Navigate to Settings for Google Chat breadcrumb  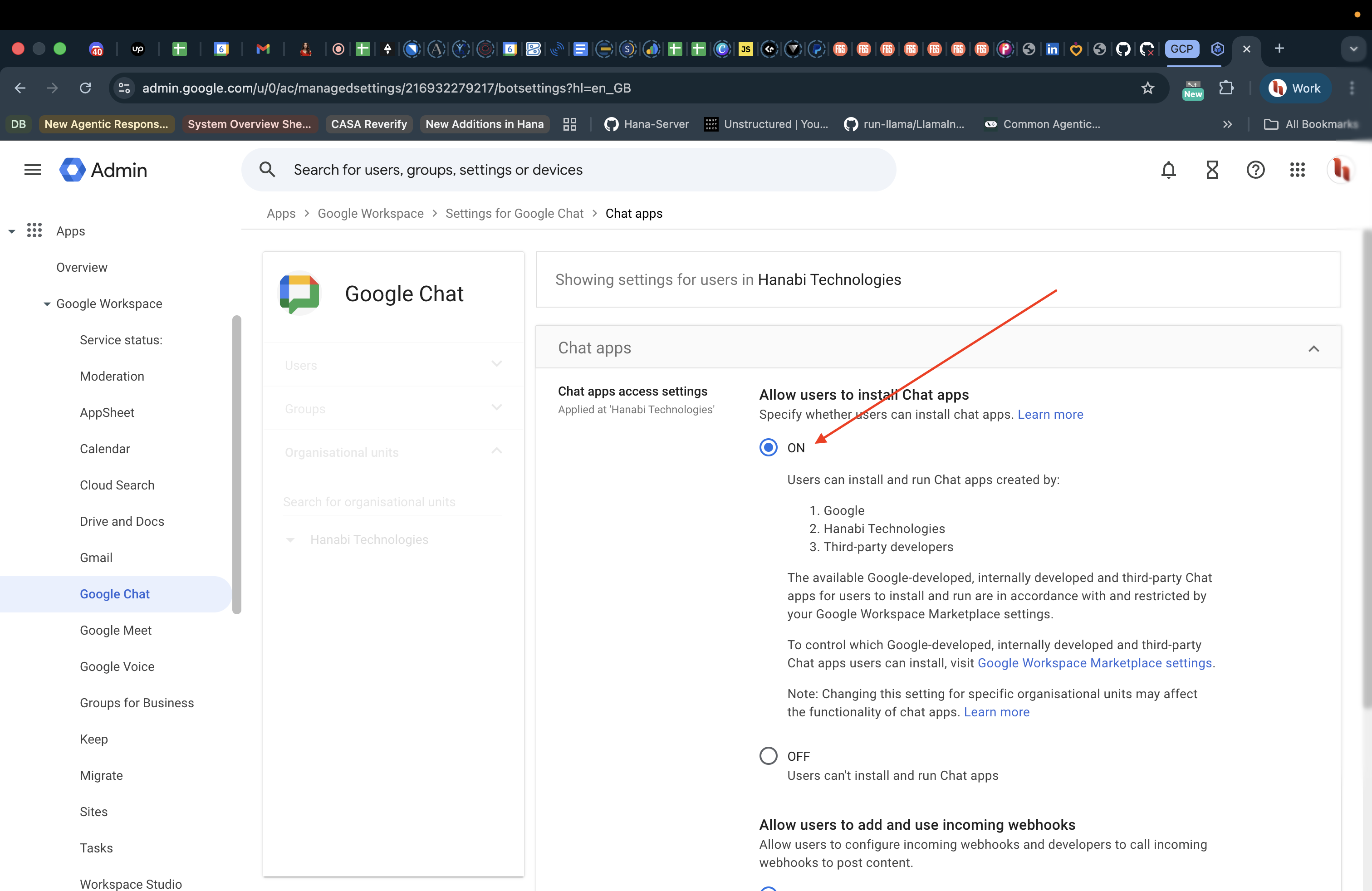pyautogui.click(x=514, y=213)
